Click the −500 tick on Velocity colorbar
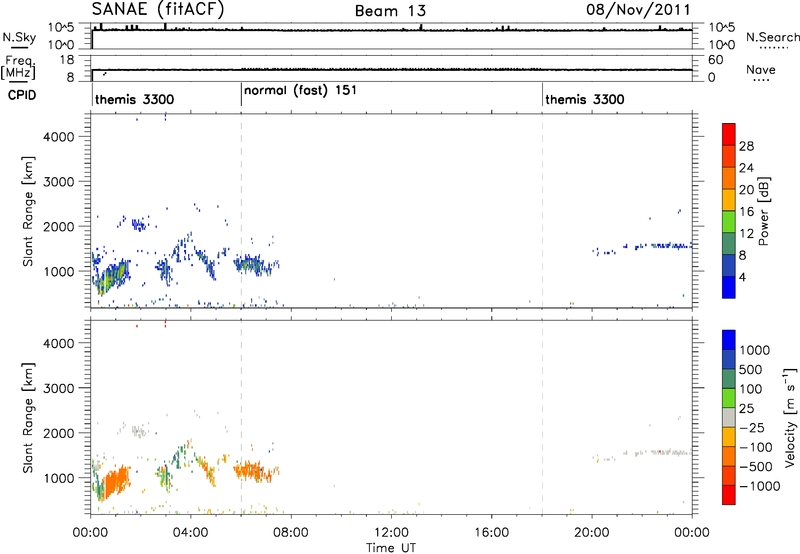Screen dimensions: 800x554 point(756,466)
